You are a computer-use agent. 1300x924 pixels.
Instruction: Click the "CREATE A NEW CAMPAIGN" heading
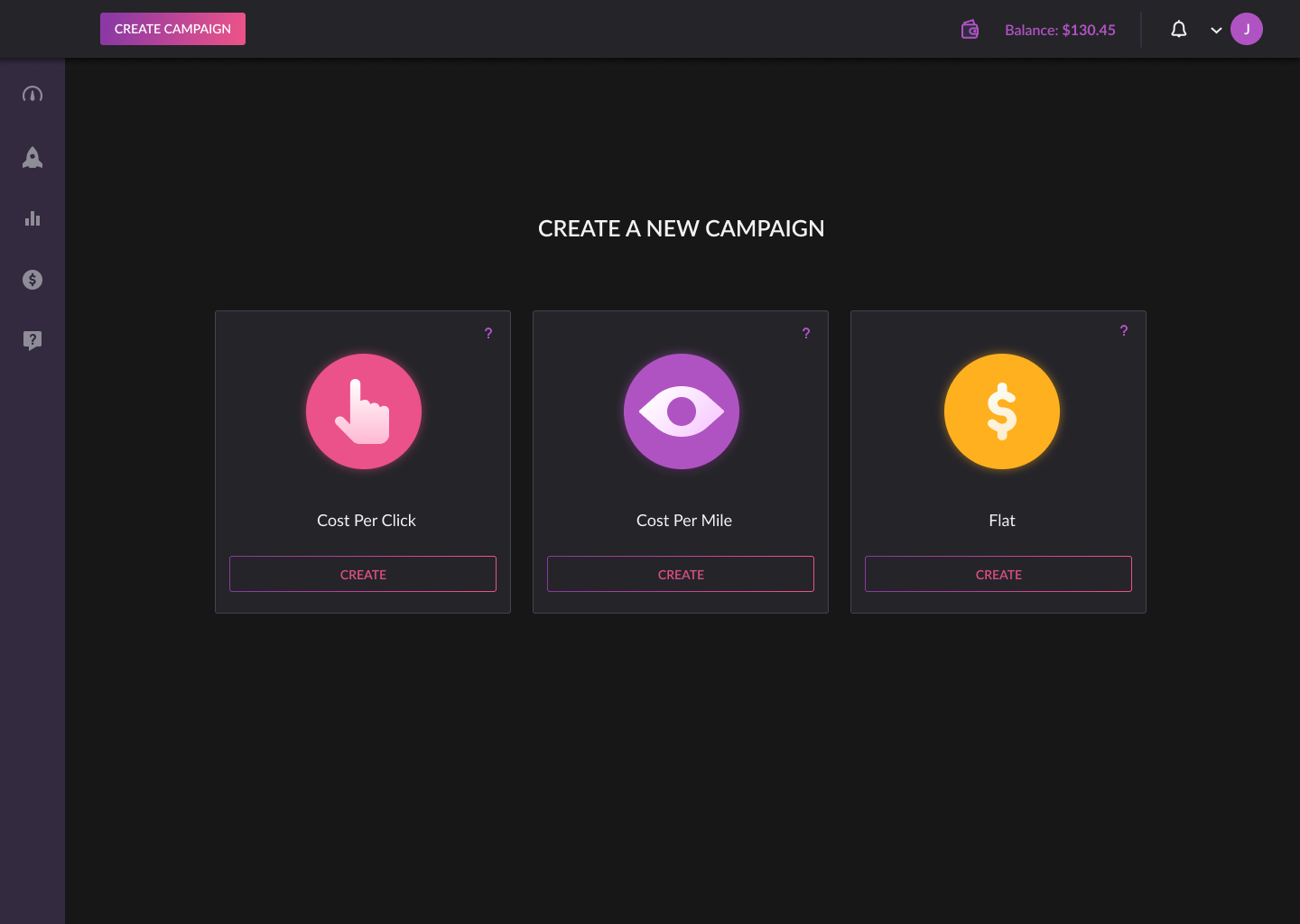[x=682, y=228]
